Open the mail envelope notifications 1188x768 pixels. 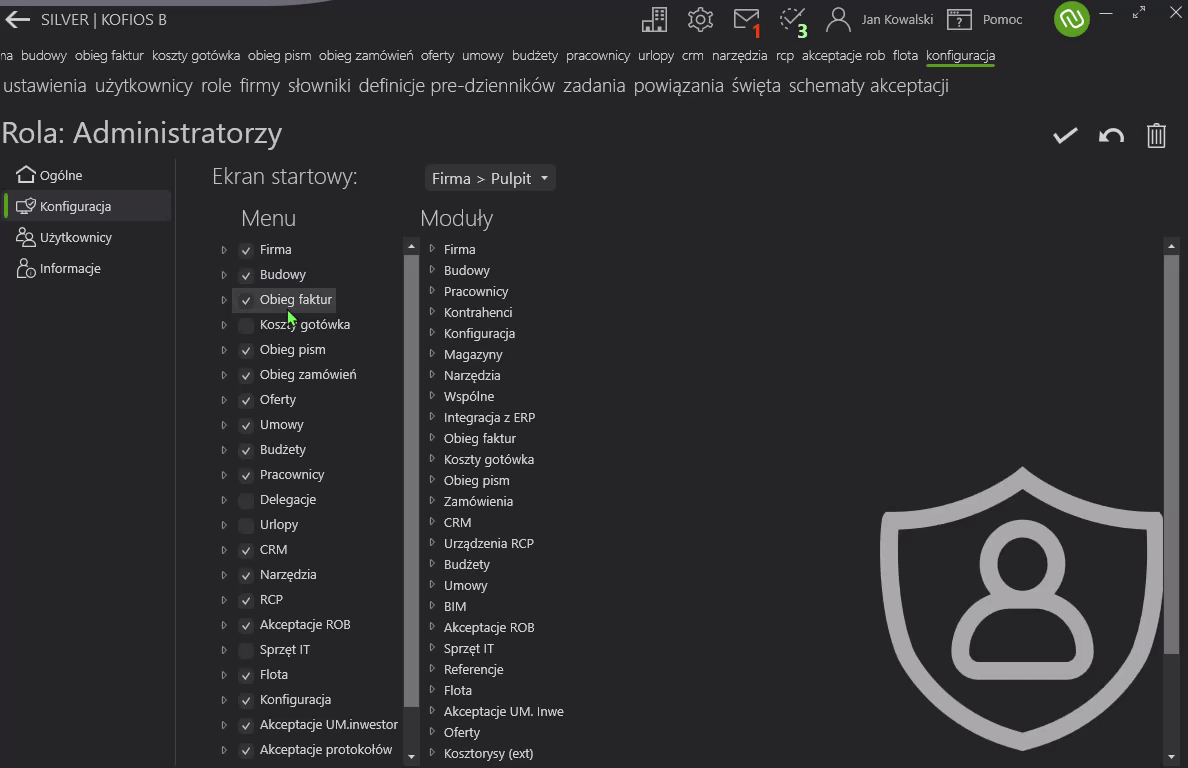(746, 20)
